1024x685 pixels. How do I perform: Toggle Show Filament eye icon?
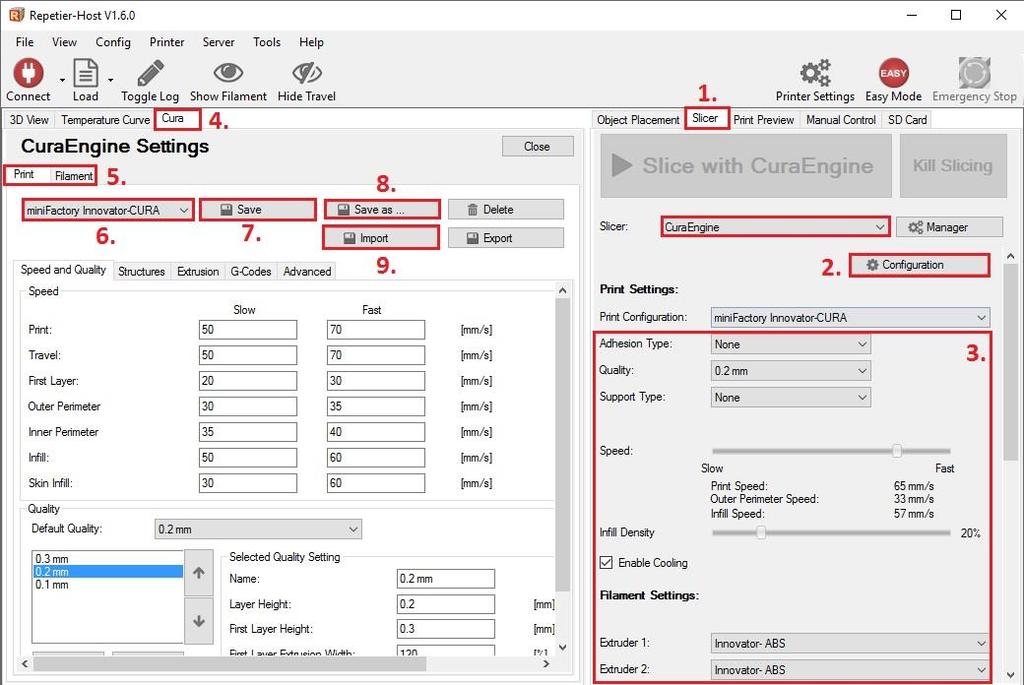click(228, 73)
